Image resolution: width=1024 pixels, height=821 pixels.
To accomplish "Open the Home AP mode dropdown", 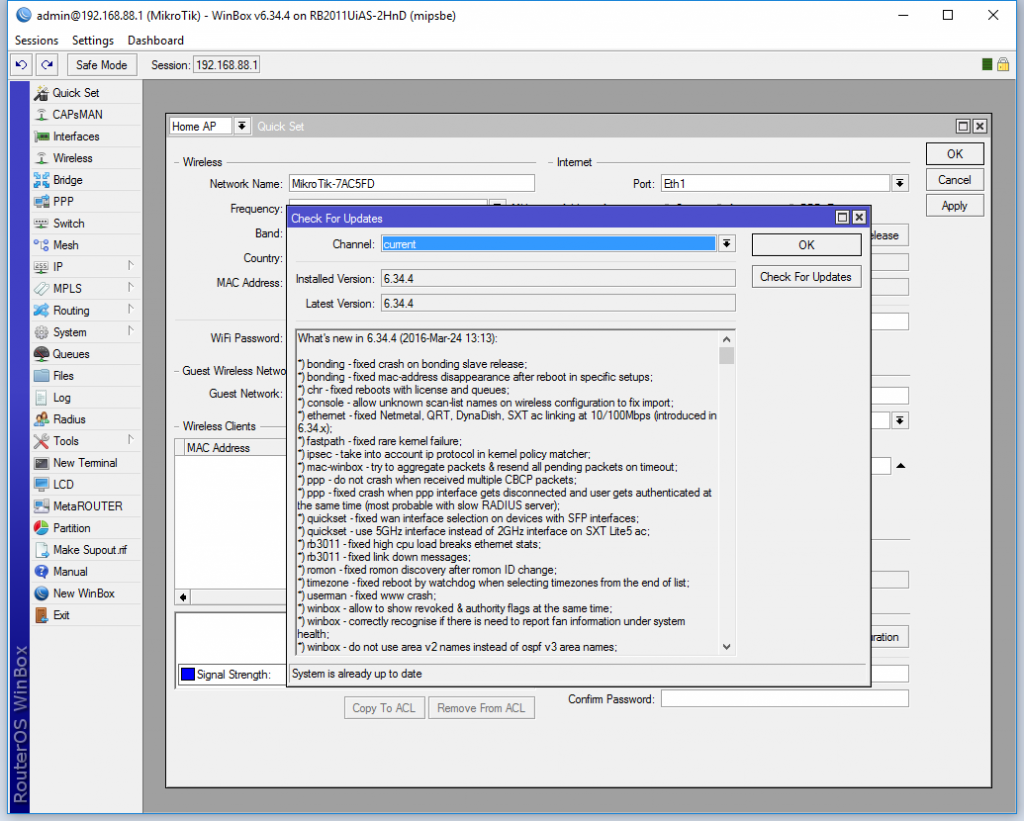I will [241, 127].
